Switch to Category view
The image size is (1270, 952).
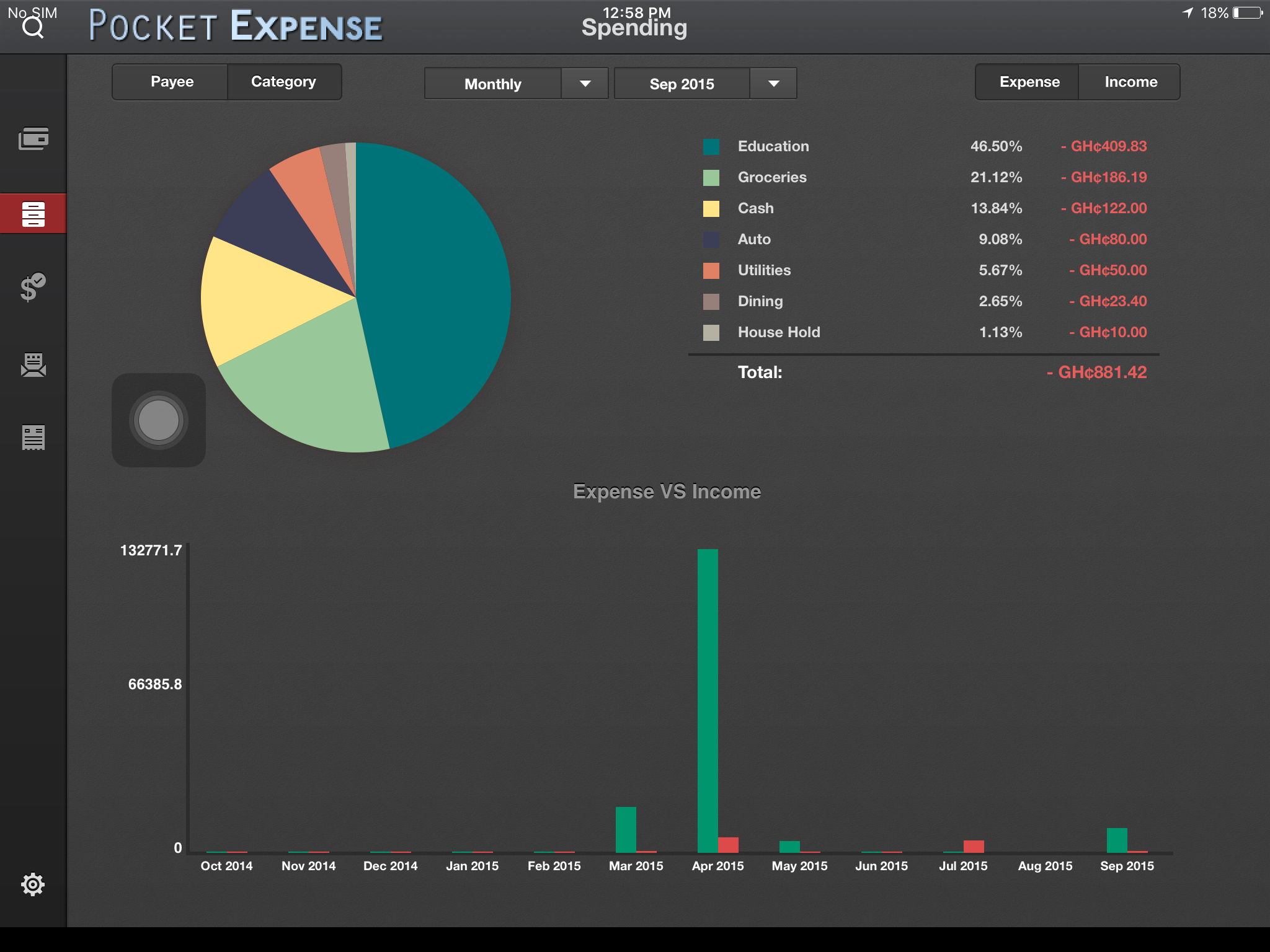[284, 82]
